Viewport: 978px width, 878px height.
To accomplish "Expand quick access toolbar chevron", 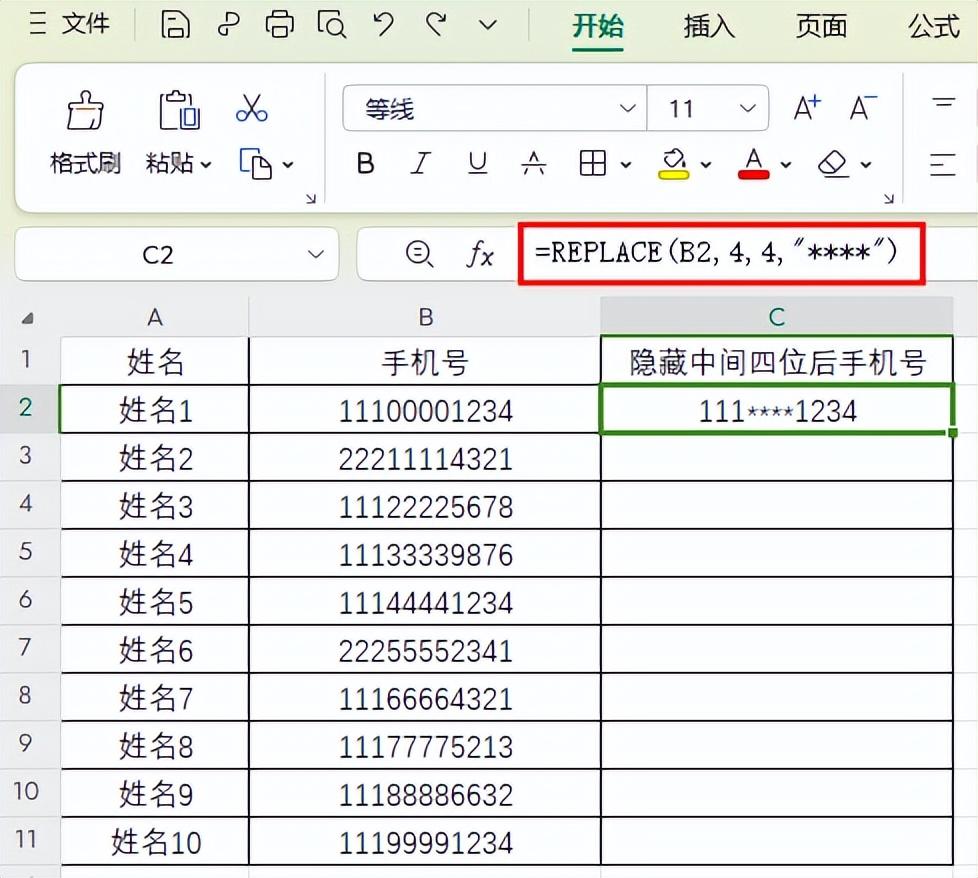I will point(488,26).
